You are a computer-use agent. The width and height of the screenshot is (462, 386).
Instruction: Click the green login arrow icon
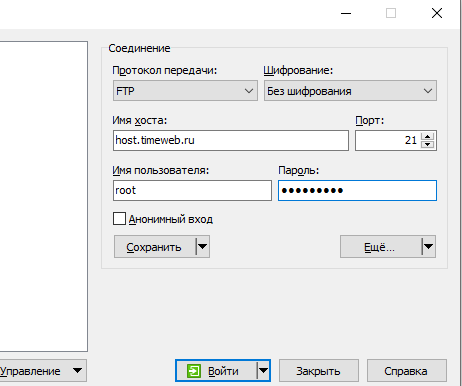[x=194, y=371]
